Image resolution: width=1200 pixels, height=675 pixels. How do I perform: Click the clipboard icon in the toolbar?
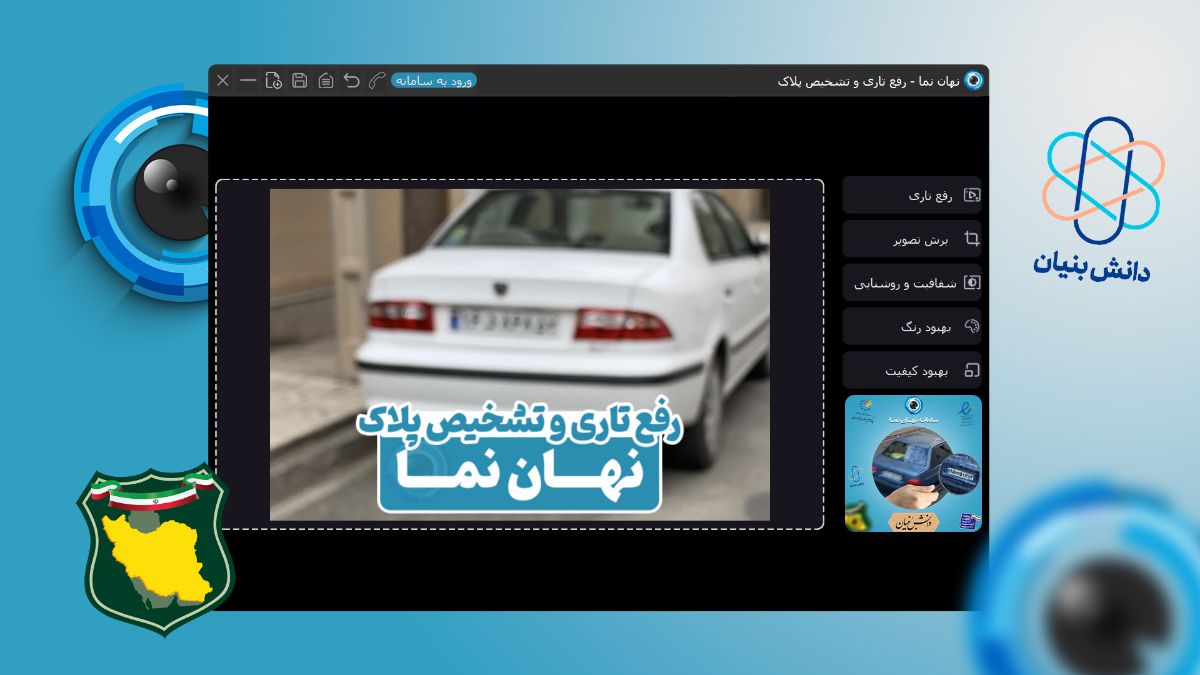click(x=325, y=81)
